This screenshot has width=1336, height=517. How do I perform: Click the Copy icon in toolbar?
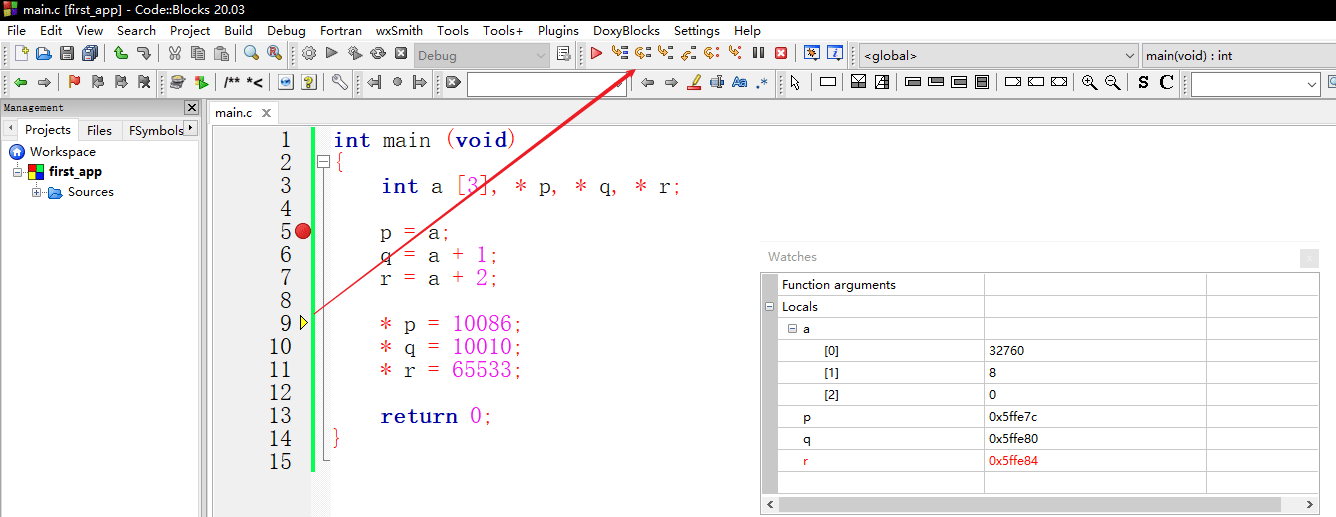point(198,53)
